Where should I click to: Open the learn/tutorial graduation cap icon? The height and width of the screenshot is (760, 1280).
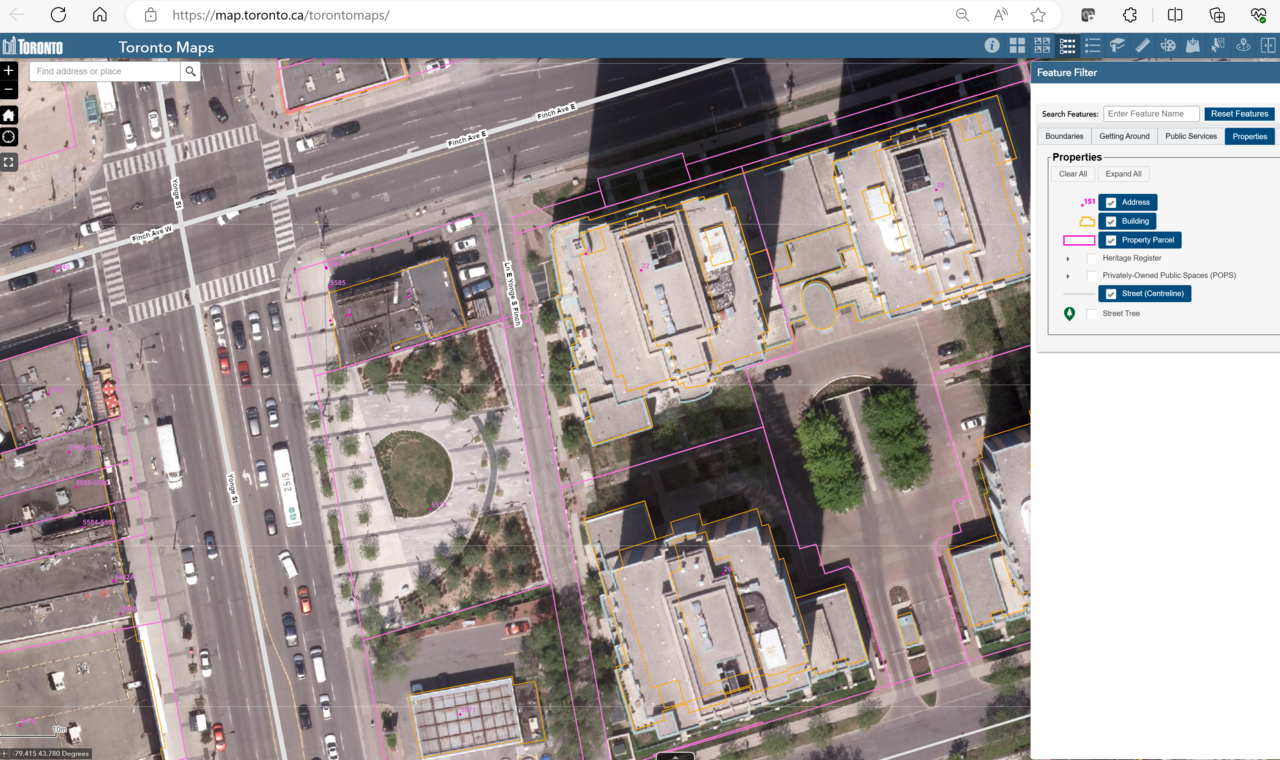1117,45
